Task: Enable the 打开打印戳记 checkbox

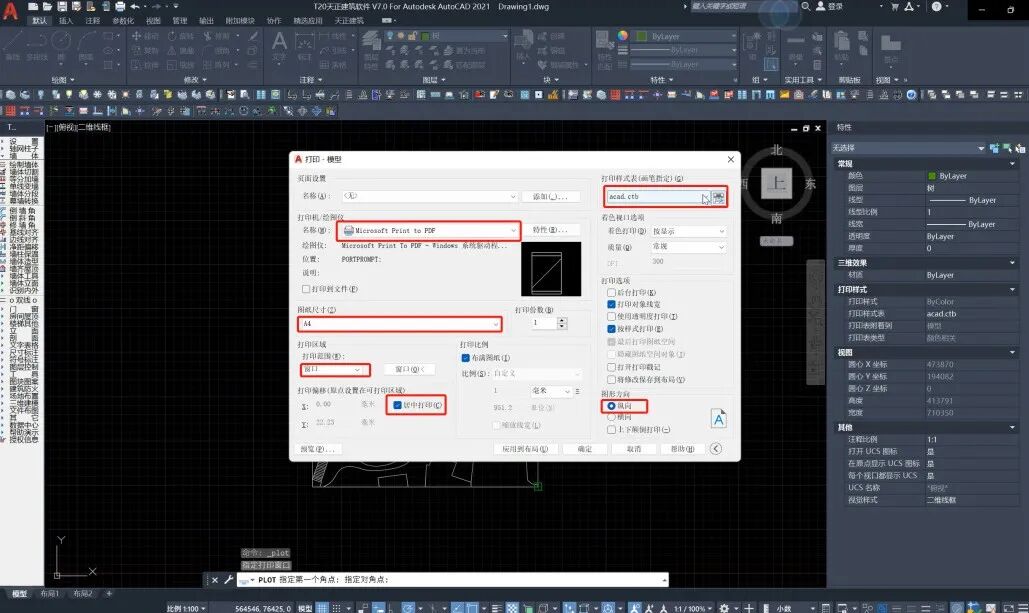Action: pos(611,367)
